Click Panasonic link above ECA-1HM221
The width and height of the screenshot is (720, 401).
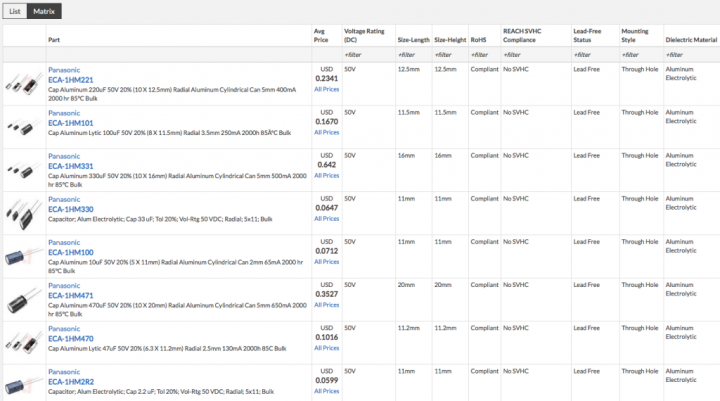64,70
